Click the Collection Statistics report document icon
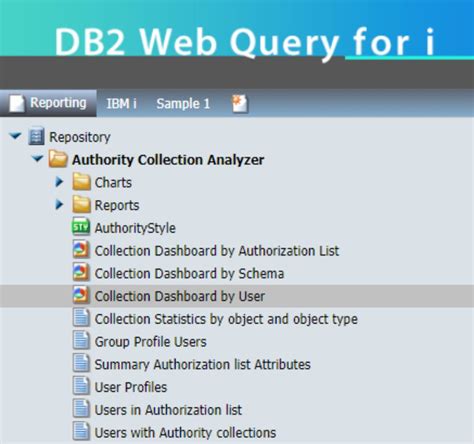 point(81,318)
